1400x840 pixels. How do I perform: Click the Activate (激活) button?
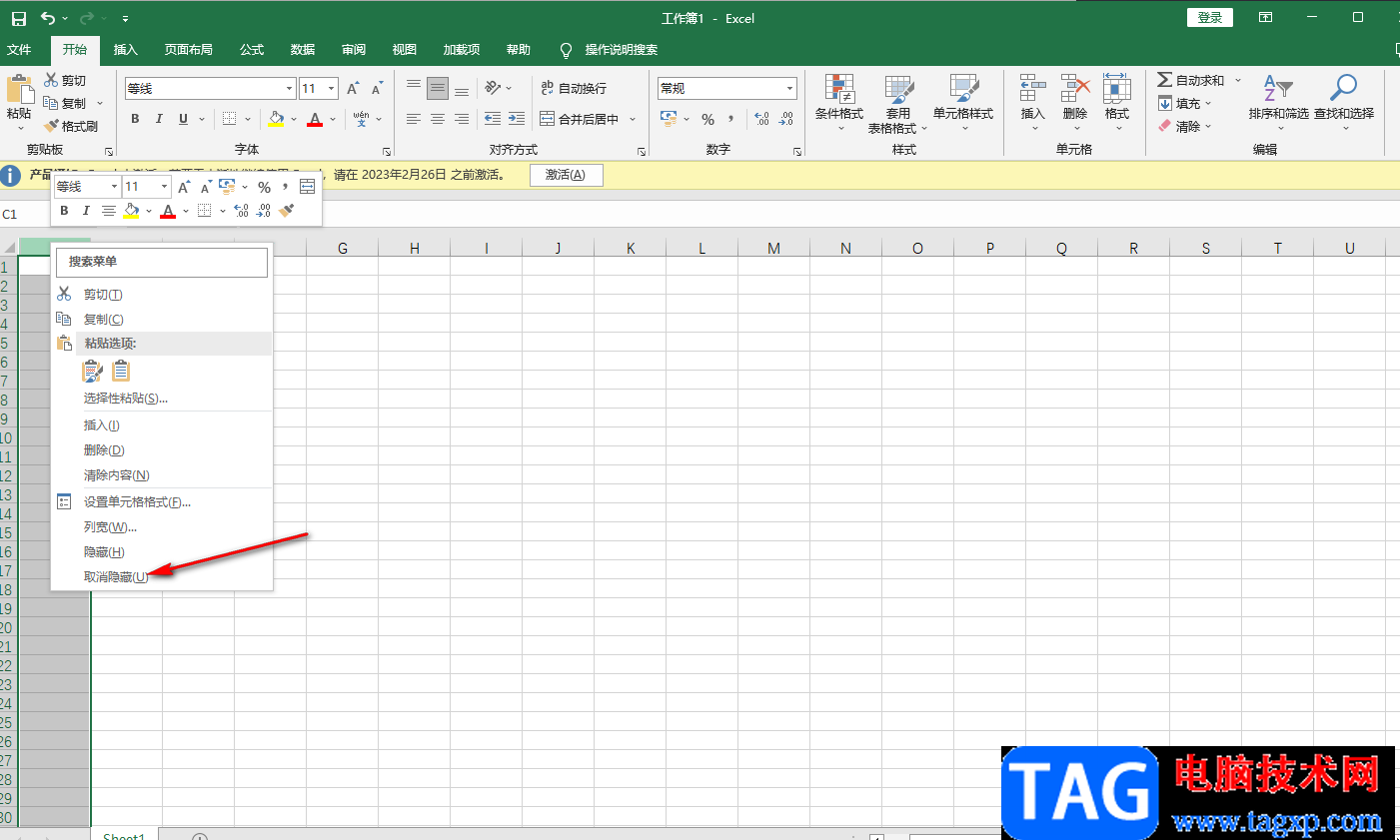tap(566, 175)
